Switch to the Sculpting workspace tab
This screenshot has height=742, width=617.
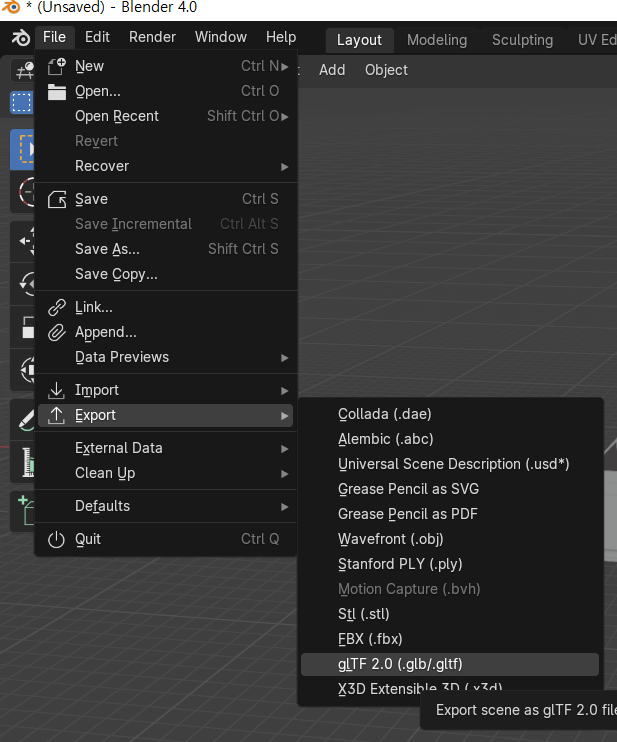point(522,40)
